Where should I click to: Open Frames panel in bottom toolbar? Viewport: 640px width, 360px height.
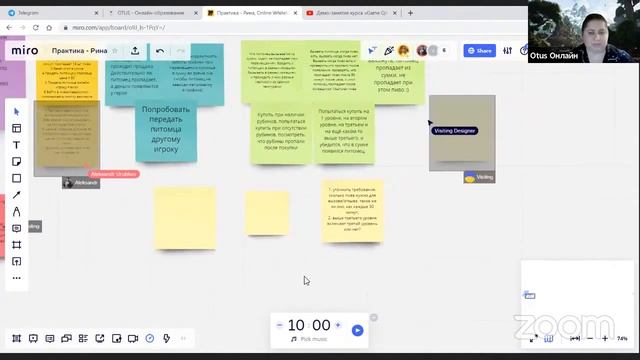click(x=16, y=338)
